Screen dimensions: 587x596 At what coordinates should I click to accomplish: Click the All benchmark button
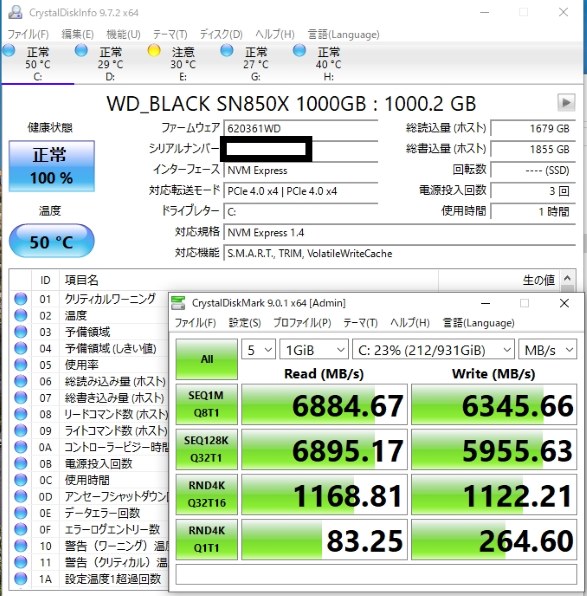pyautogui.click(x=206, y=359)
